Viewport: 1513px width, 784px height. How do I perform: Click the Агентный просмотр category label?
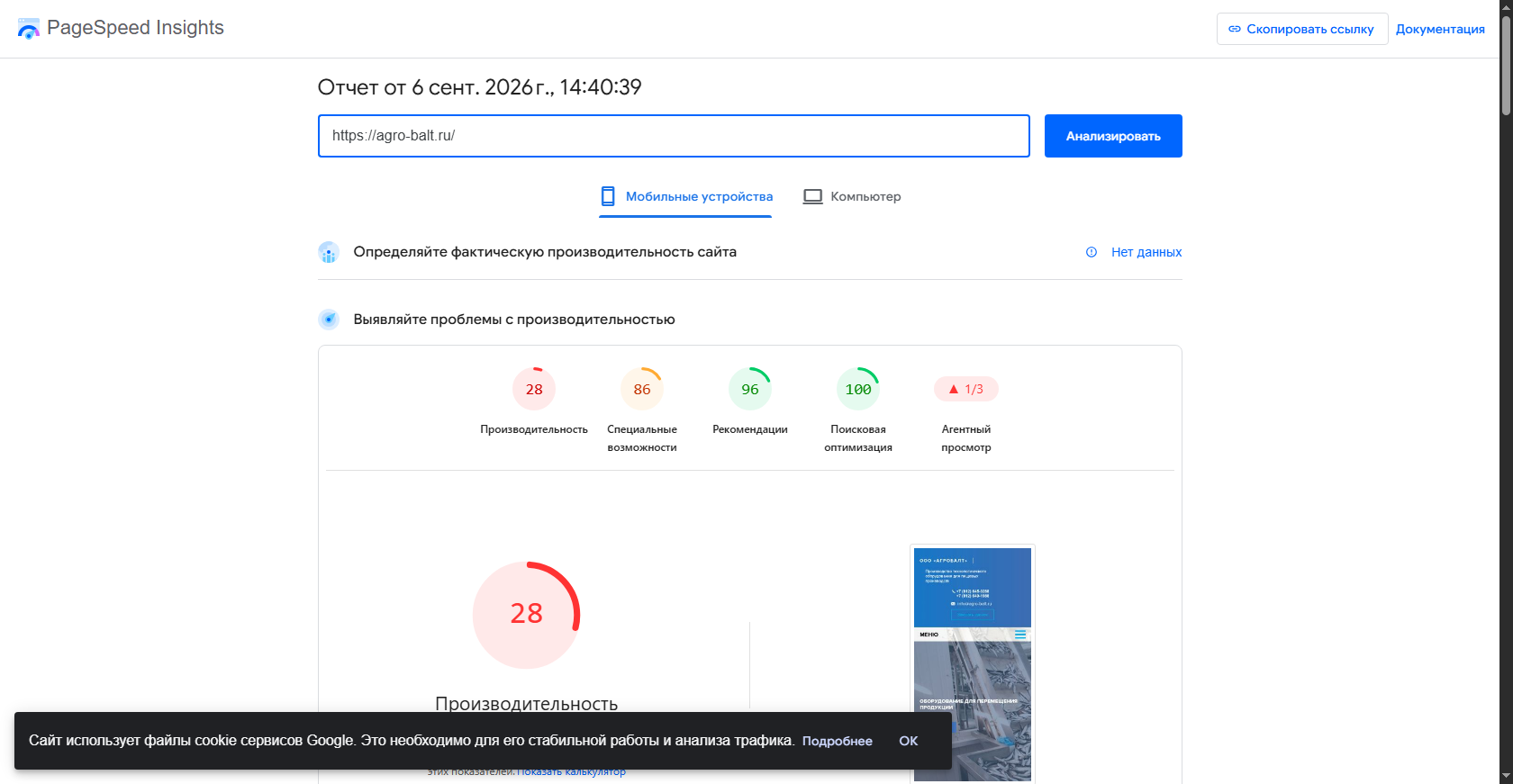pos(966,438)
